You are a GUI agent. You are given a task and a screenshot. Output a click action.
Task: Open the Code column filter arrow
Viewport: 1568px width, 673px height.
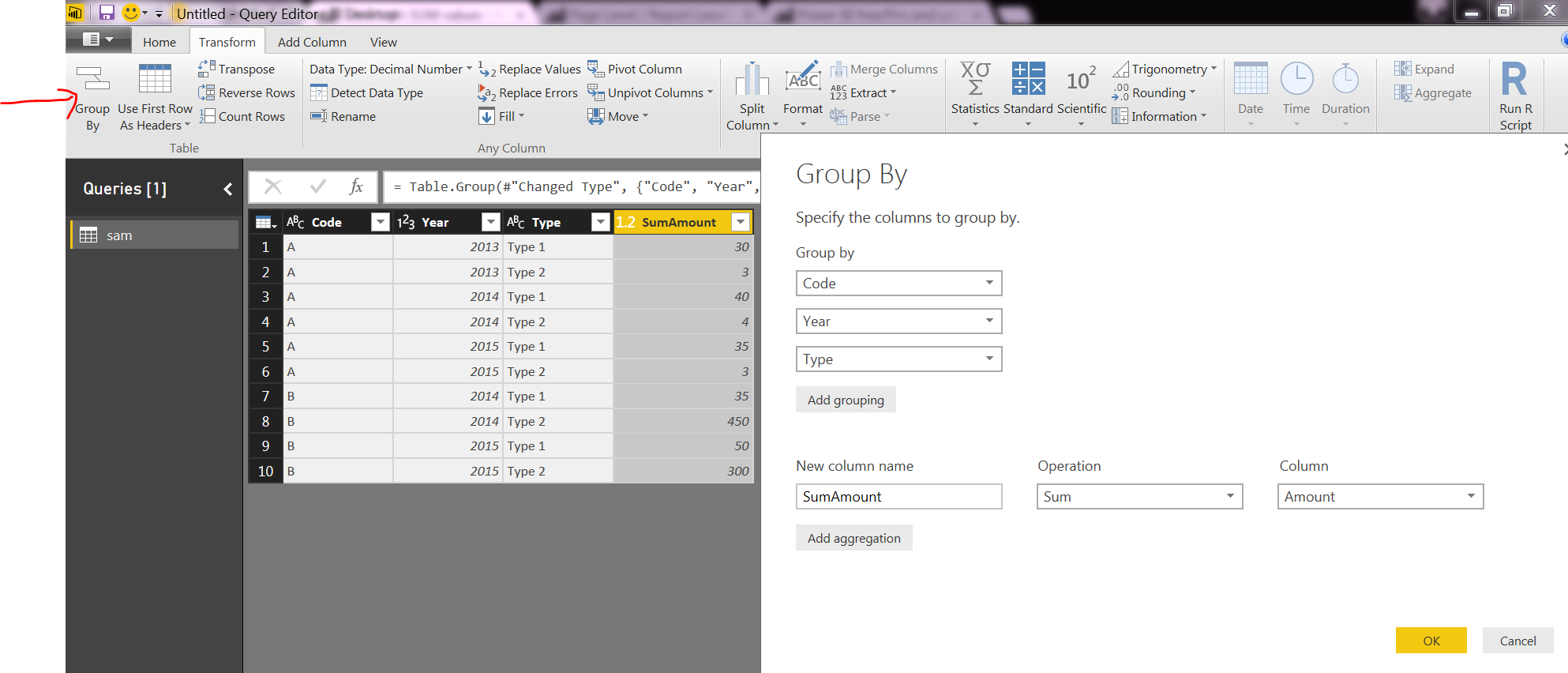pyautogui.click(x=380, y=223)
